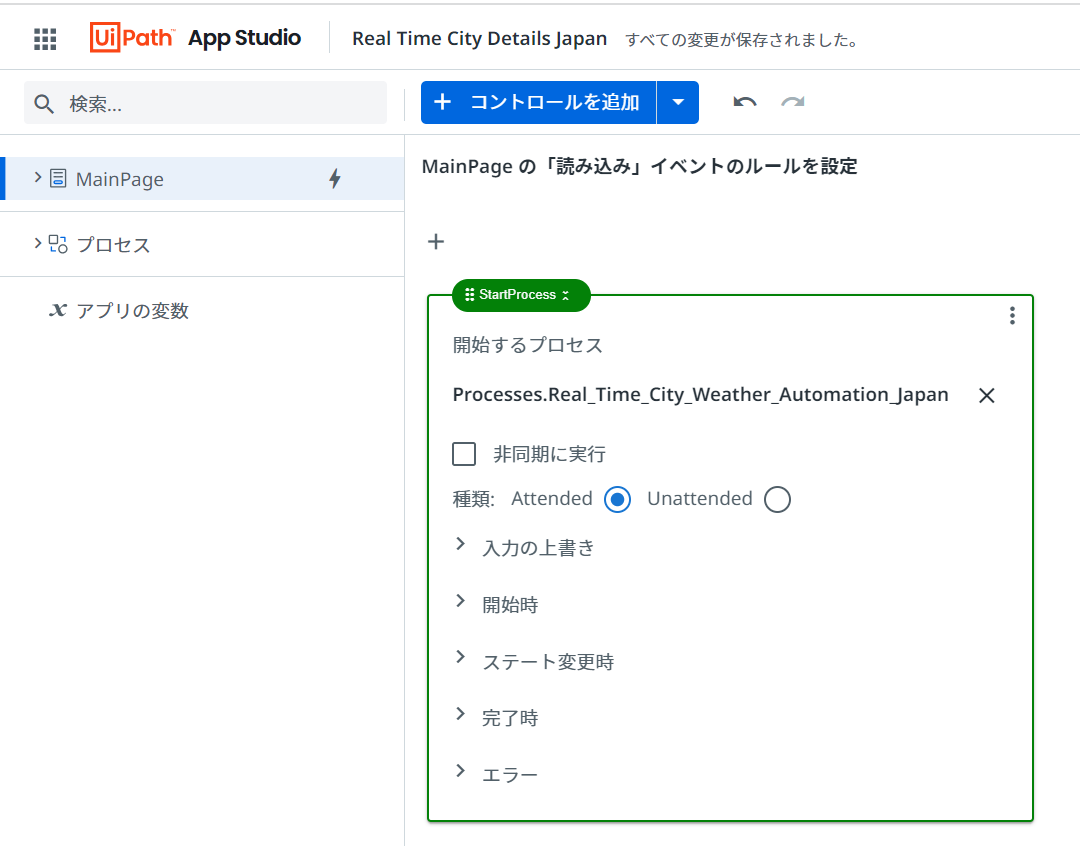Click the UiPath logo
The height and width of the screenshot is (846, 1080).
[x=132, y=37]
